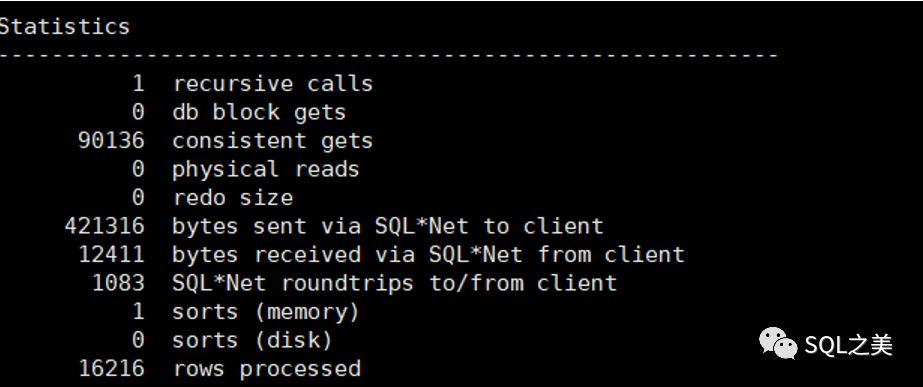
Task: Click the 16216 rows processed value
Action: [111, 369]
